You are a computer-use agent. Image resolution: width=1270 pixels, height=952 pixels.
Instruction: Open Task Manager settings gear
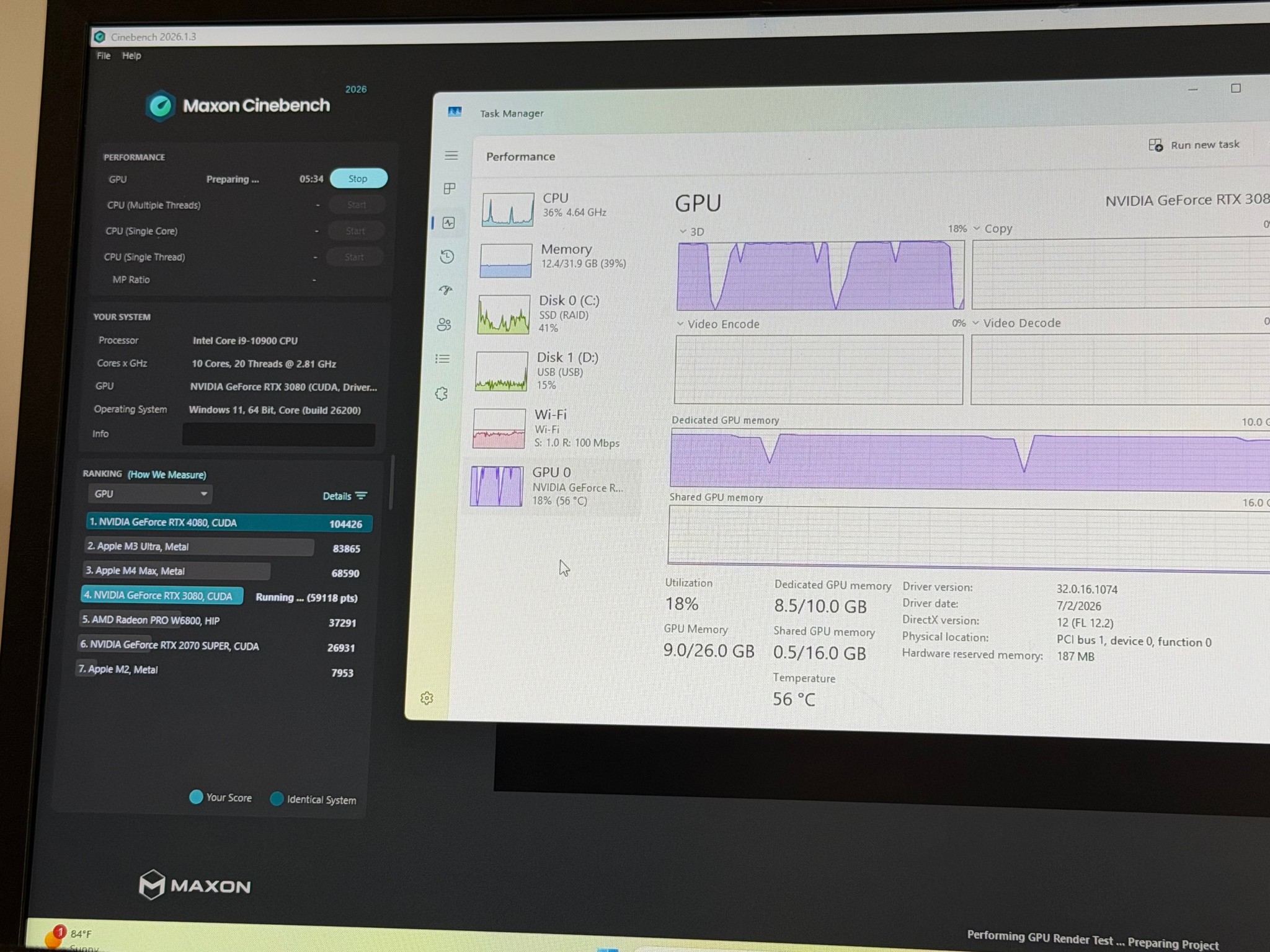(x=427, y=698)
